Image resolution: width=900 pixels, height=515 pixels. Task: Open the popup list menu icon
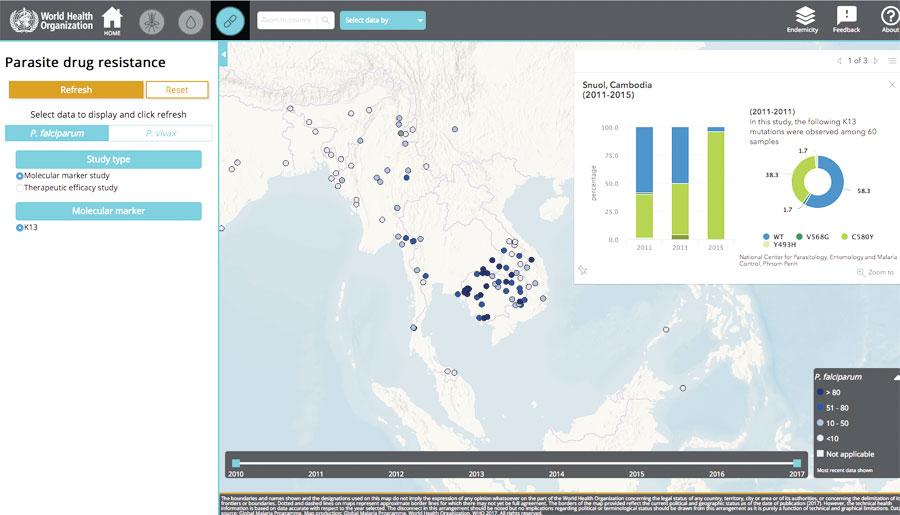[x=892, y=61]
